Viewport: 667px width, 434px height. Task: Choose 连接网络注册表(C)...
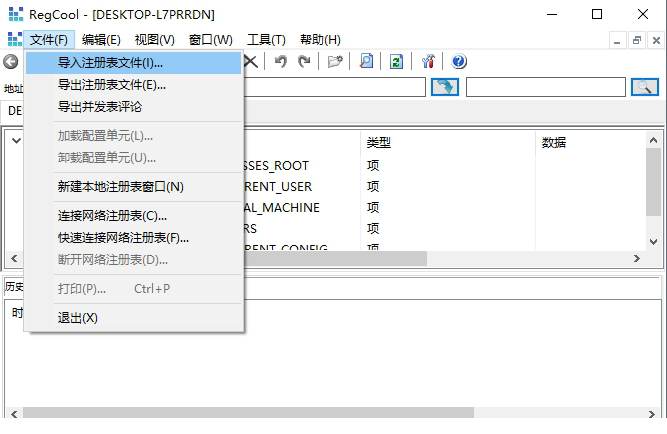134,216
